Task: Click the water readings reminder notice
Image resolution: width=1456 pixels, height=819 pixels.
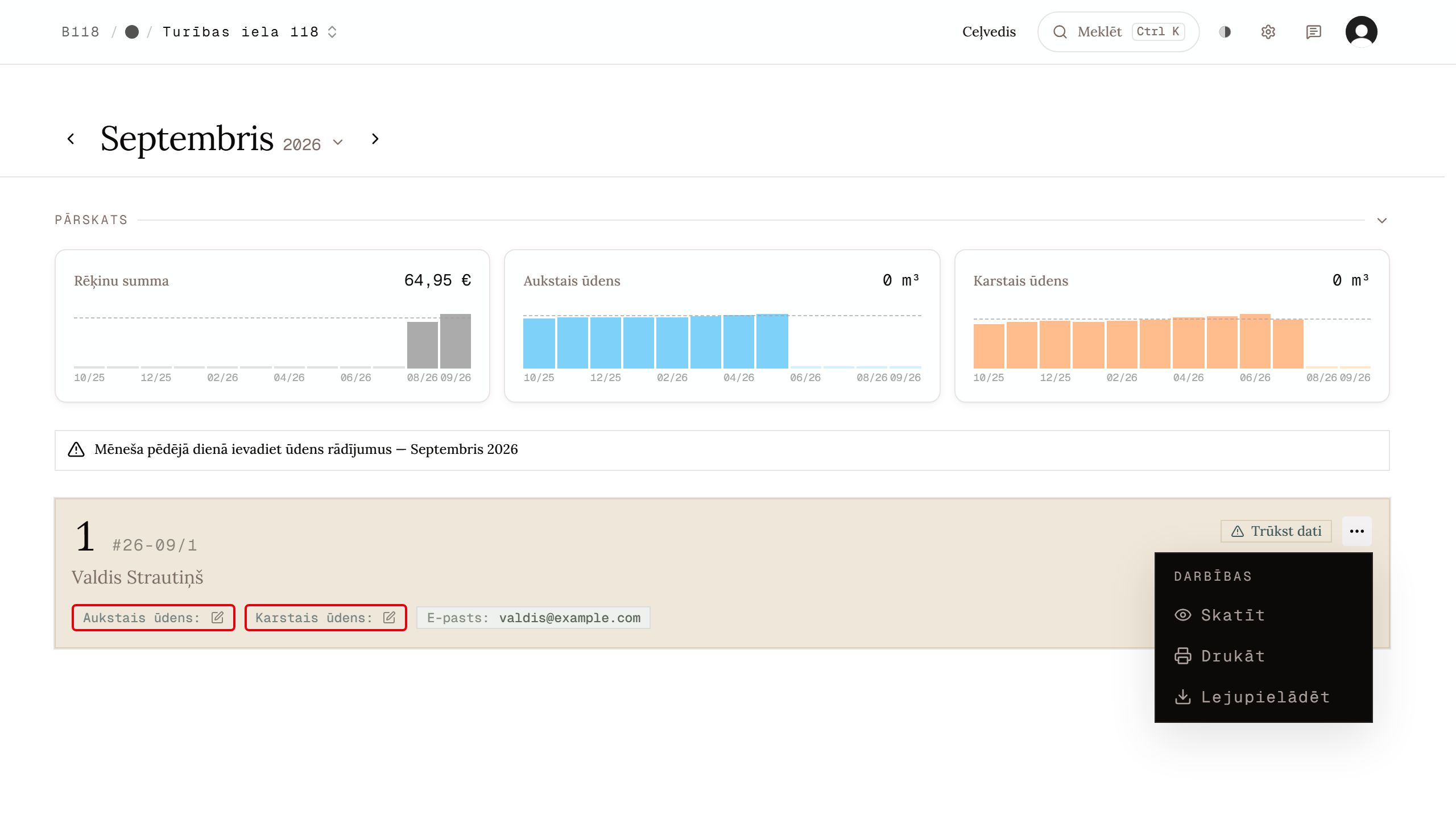Action: tap(722, 450)
